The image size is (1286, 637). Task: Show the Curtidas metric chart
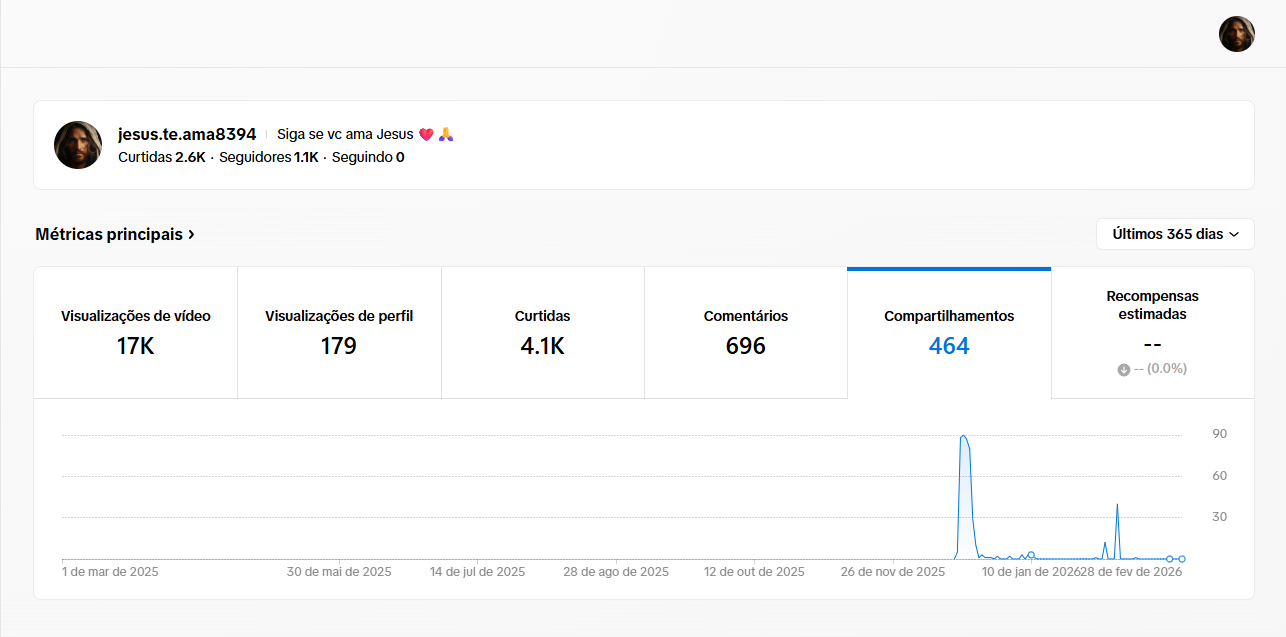542,332
